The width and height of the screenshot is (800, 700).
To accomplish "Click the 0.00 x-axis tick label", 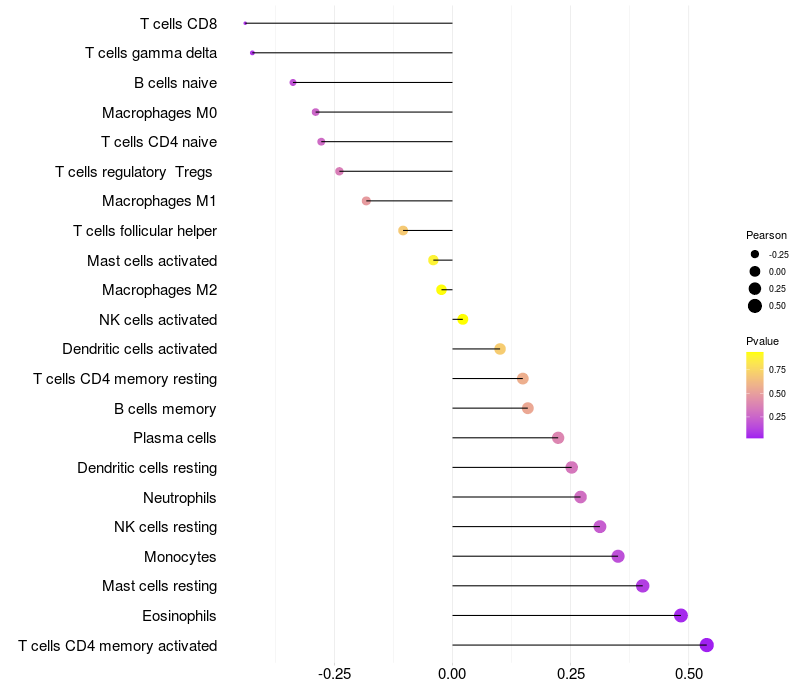I will click(x=452, y=674).
